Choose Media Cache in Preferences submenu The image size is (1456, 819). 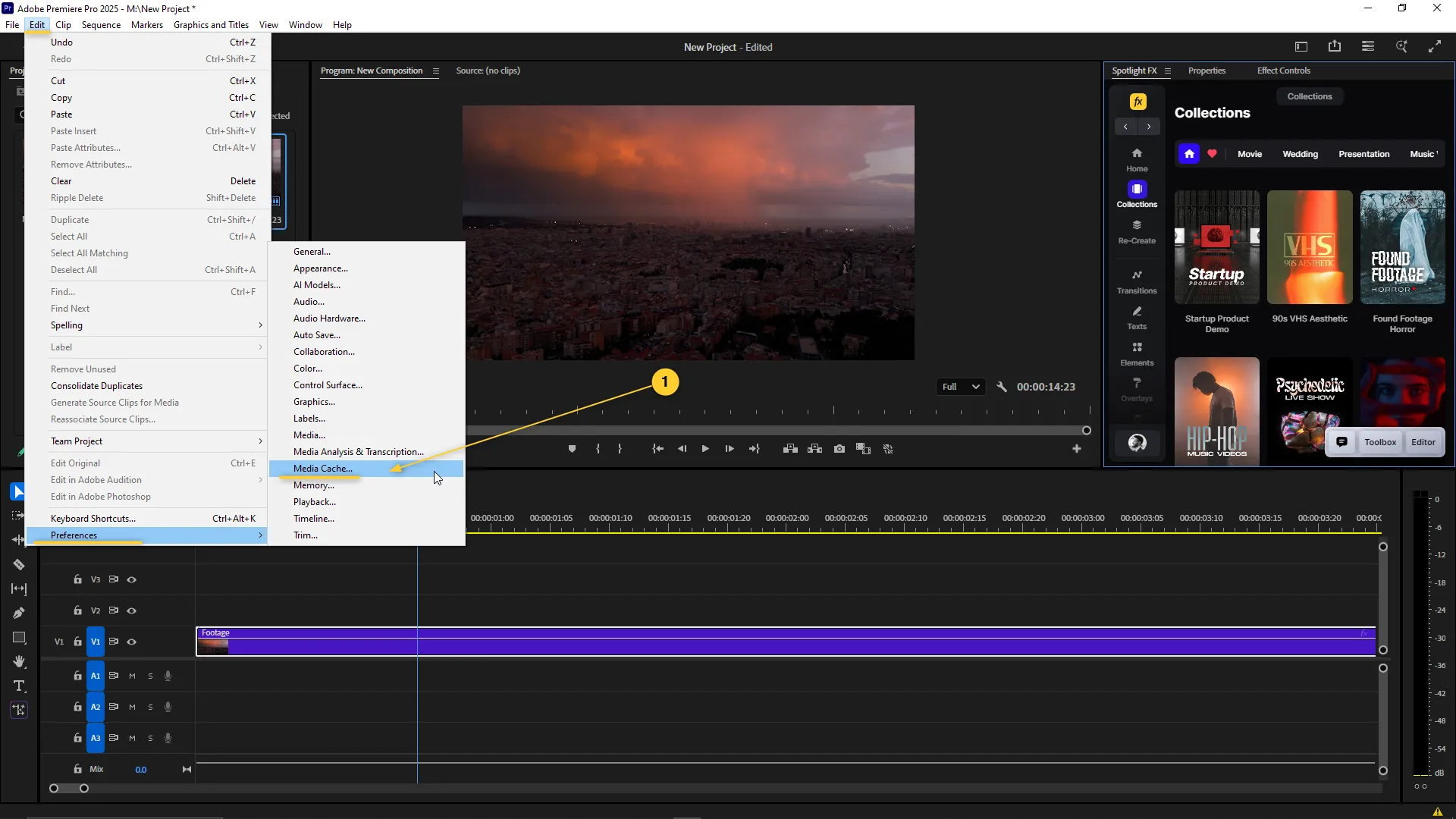(x=323, y=469)
